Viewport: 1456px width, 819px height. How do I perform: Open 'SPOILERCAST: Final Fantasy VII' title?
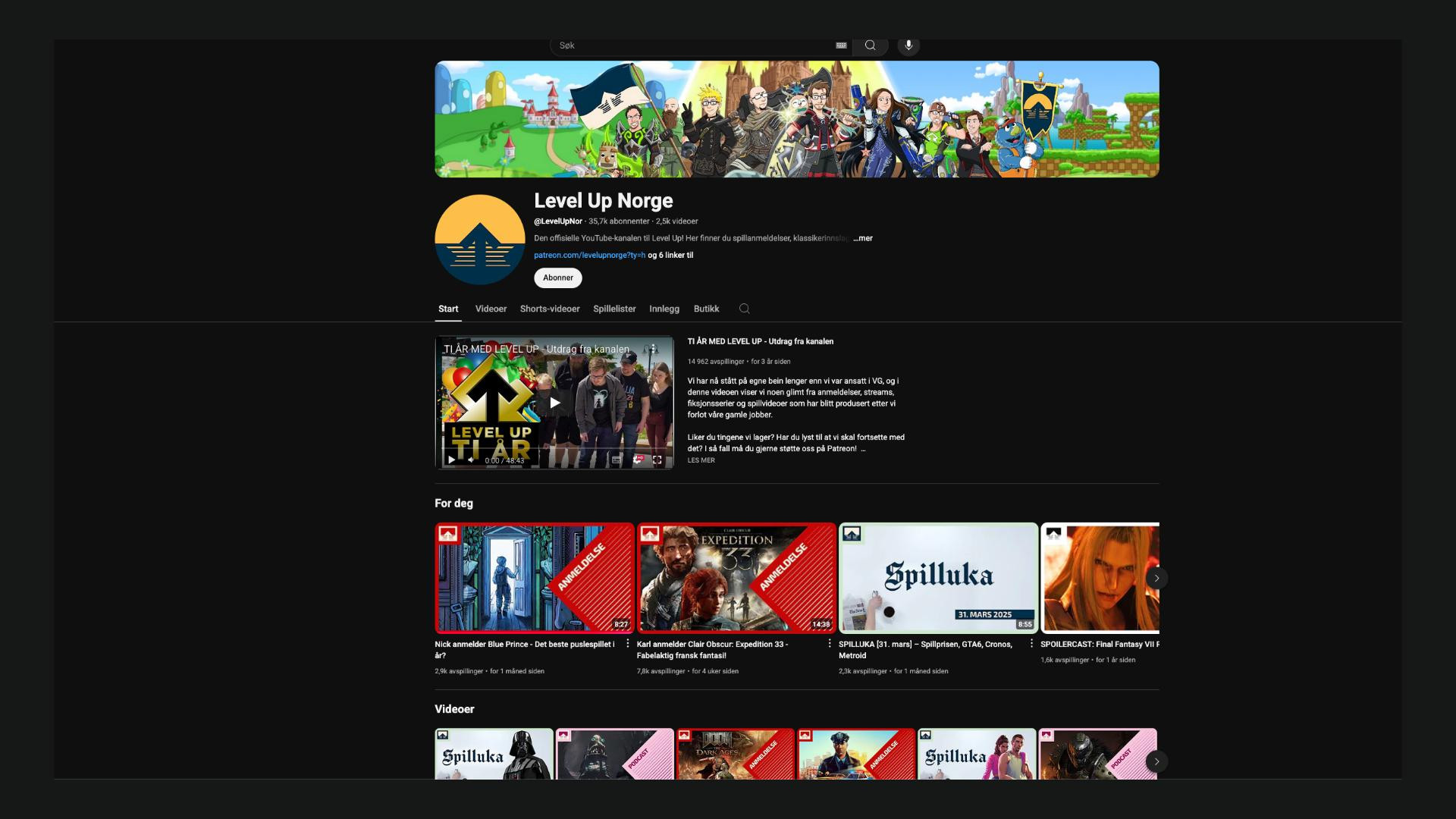click(x=1100, y=644)
